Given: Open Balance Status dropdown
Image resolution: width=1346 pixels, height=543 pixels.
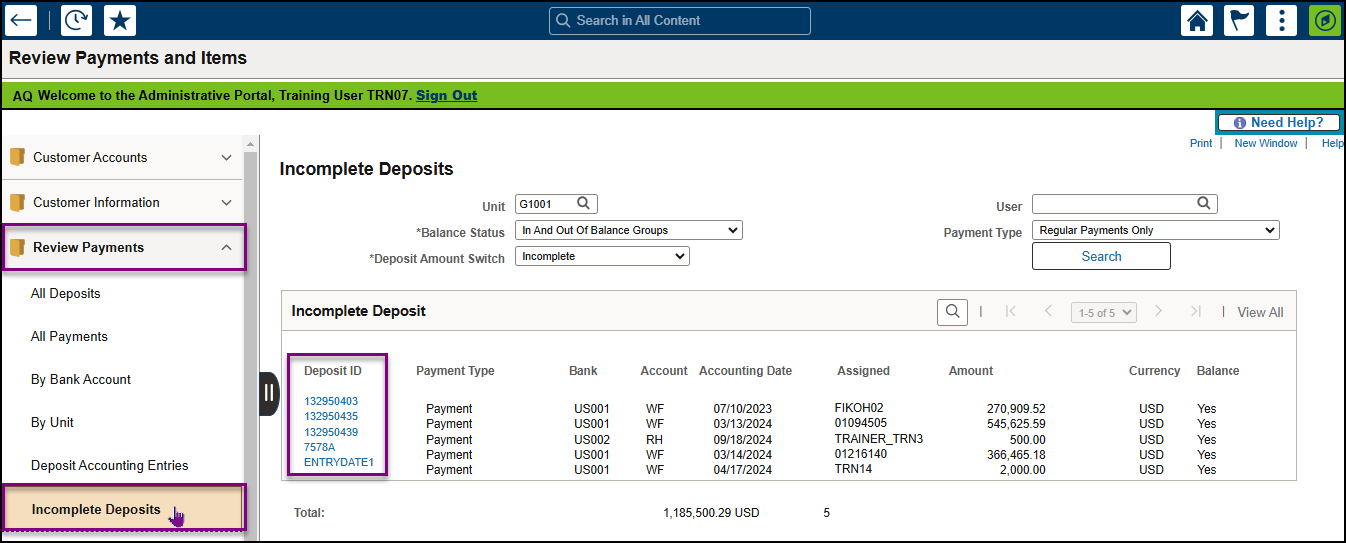Looking at the screenshot, I should click(628, 230).
